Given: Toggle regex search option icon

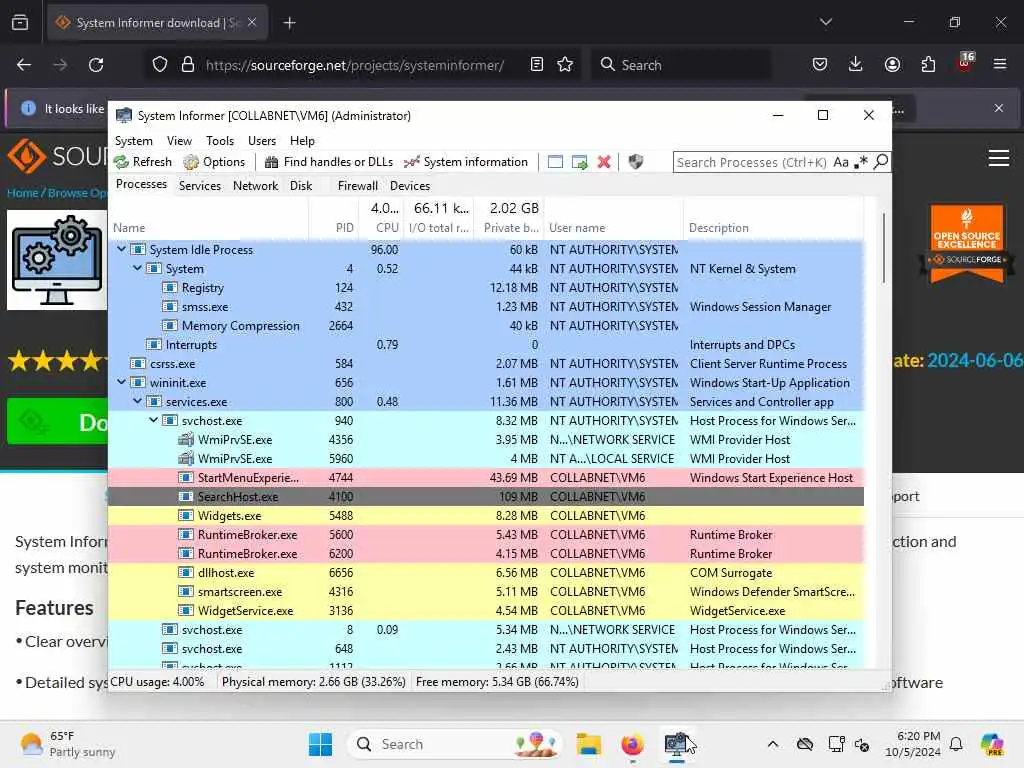Looking at the screenshot, I should [861, 162].
